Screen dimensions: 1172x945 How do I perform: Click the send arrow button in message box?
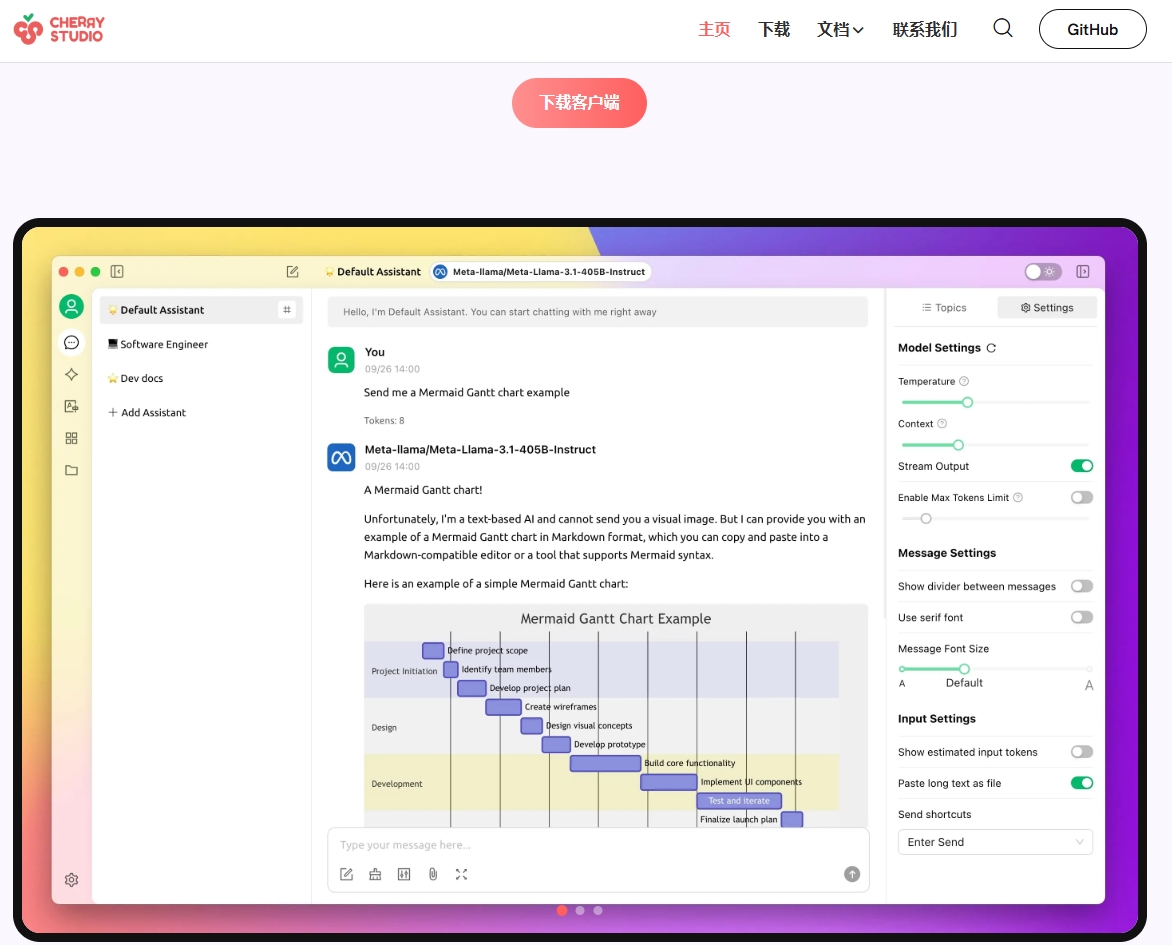[x=852, y=874]
